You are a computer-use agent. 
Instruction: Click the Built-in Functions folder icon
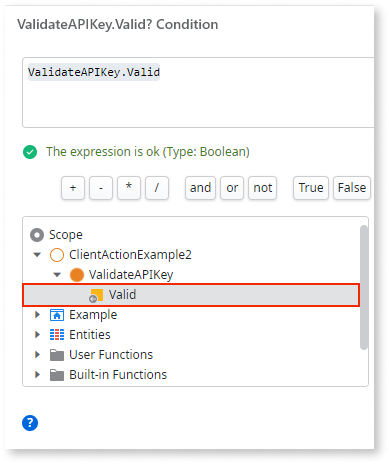(57, 375)
